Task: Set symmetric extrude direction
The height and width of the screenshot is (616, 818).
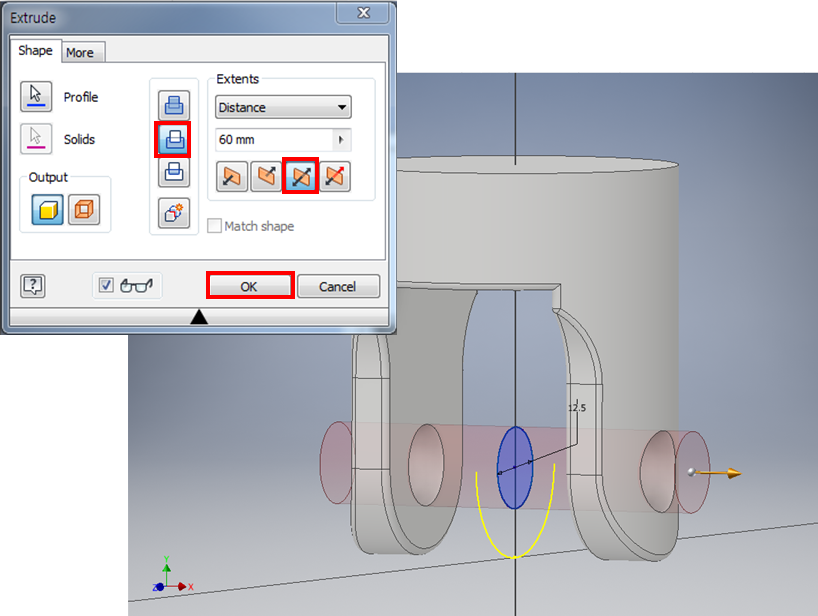Action: (x=300, y=177)
